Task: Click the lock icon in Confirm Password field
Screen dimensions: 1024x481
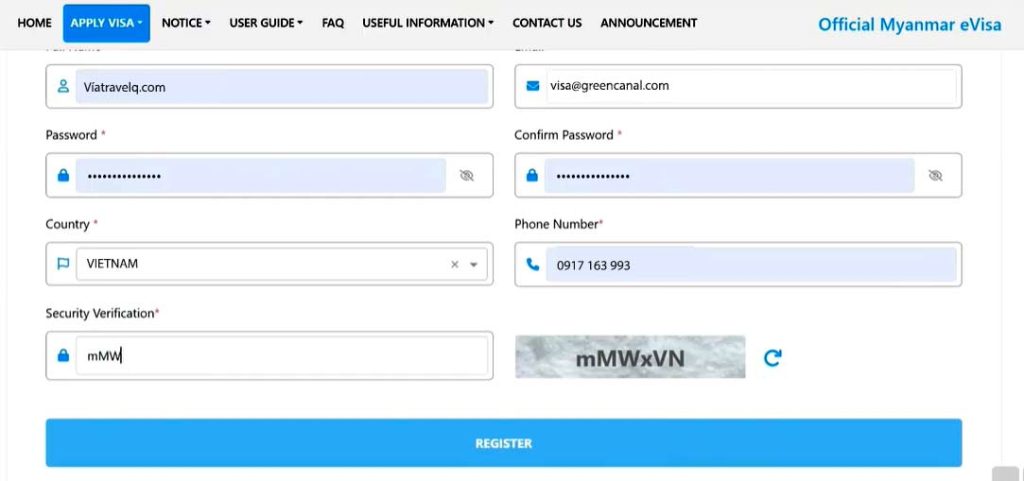Action: (532, 175)
